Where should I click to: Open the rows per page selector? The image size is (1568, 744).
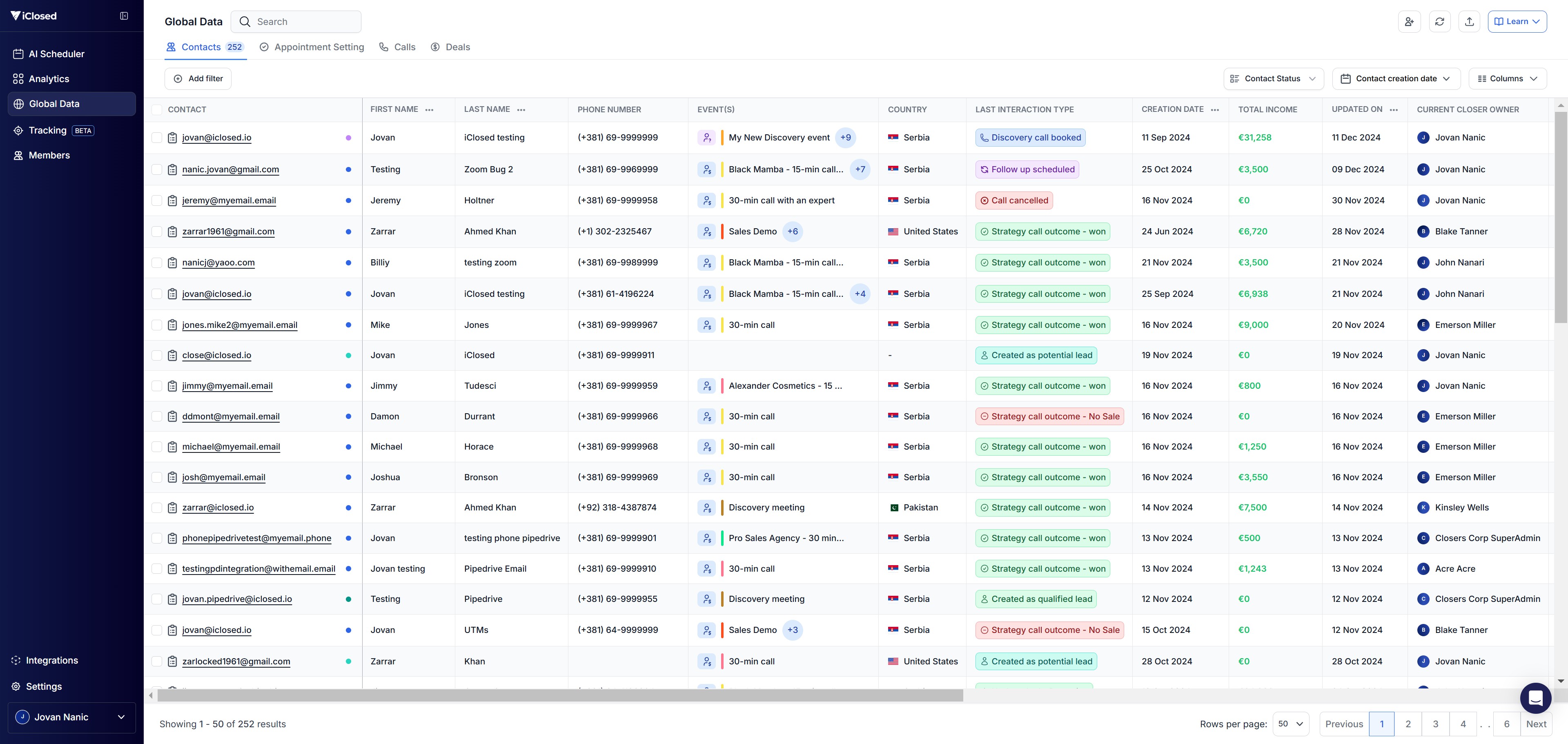pos(1290,724)
